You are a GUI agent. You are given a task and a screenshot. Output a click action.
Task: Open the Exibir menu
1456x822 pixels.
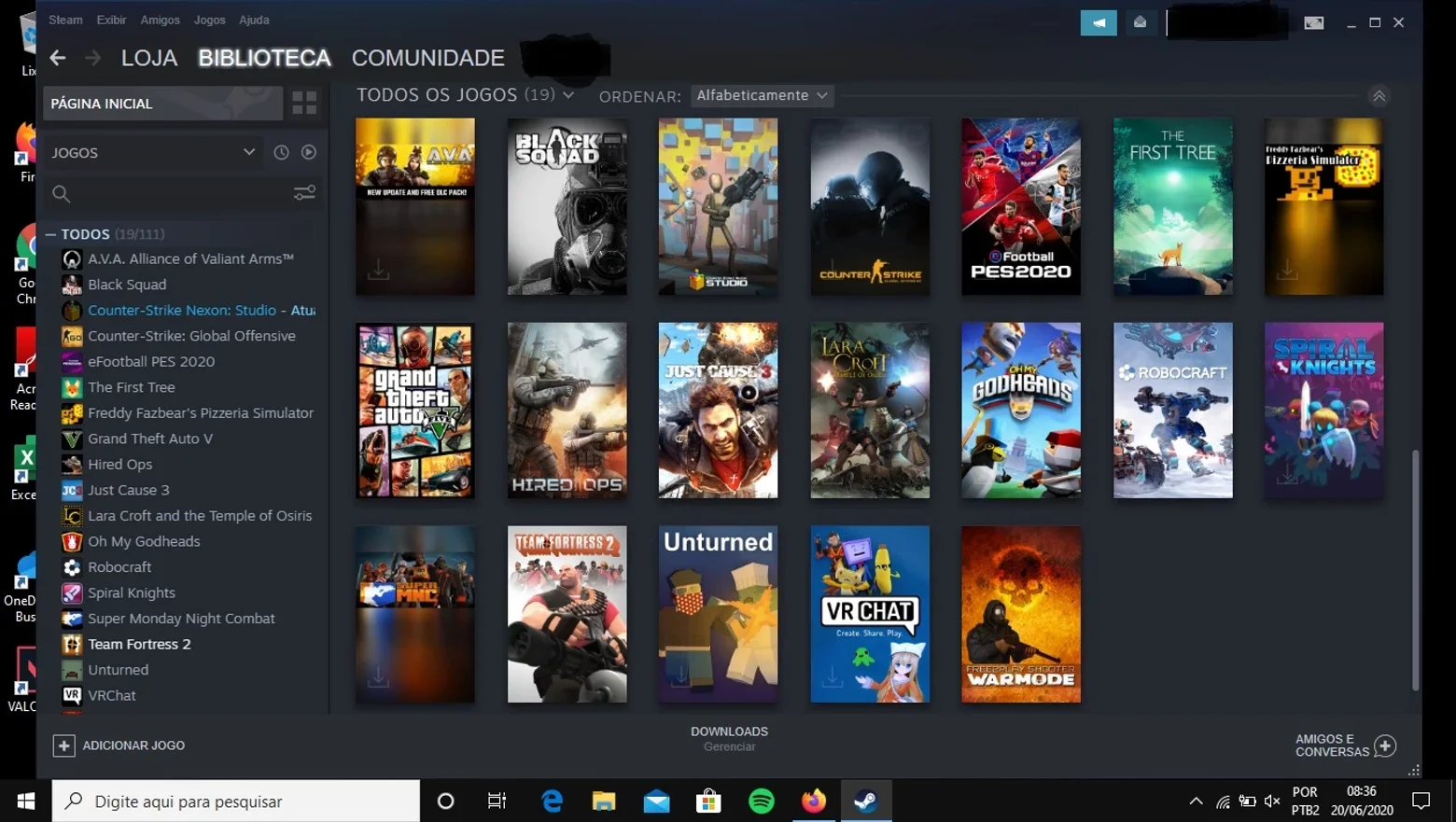click(111, 20)
